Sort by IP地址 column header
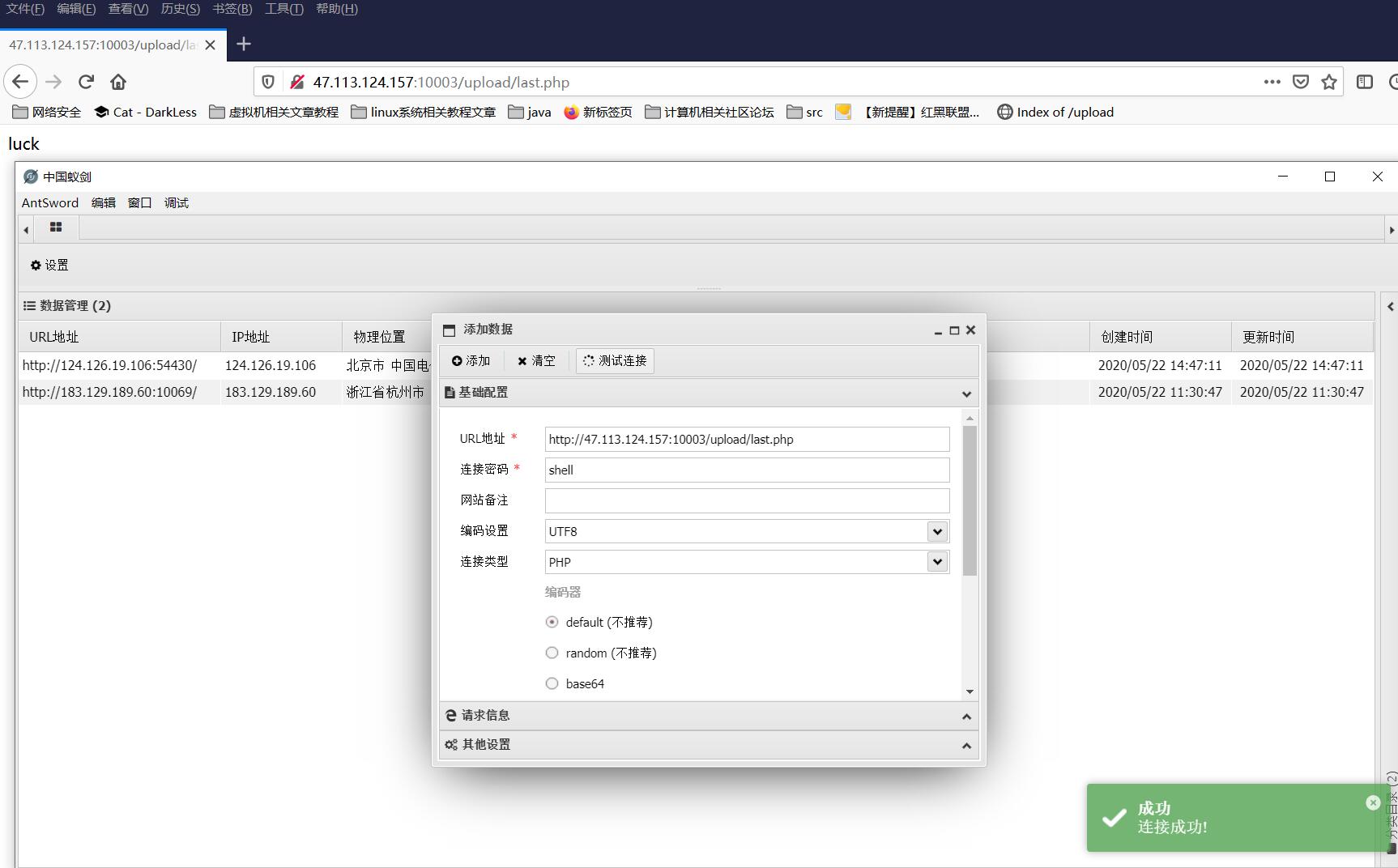This screenshot has height=868, width=1398. 281,337
